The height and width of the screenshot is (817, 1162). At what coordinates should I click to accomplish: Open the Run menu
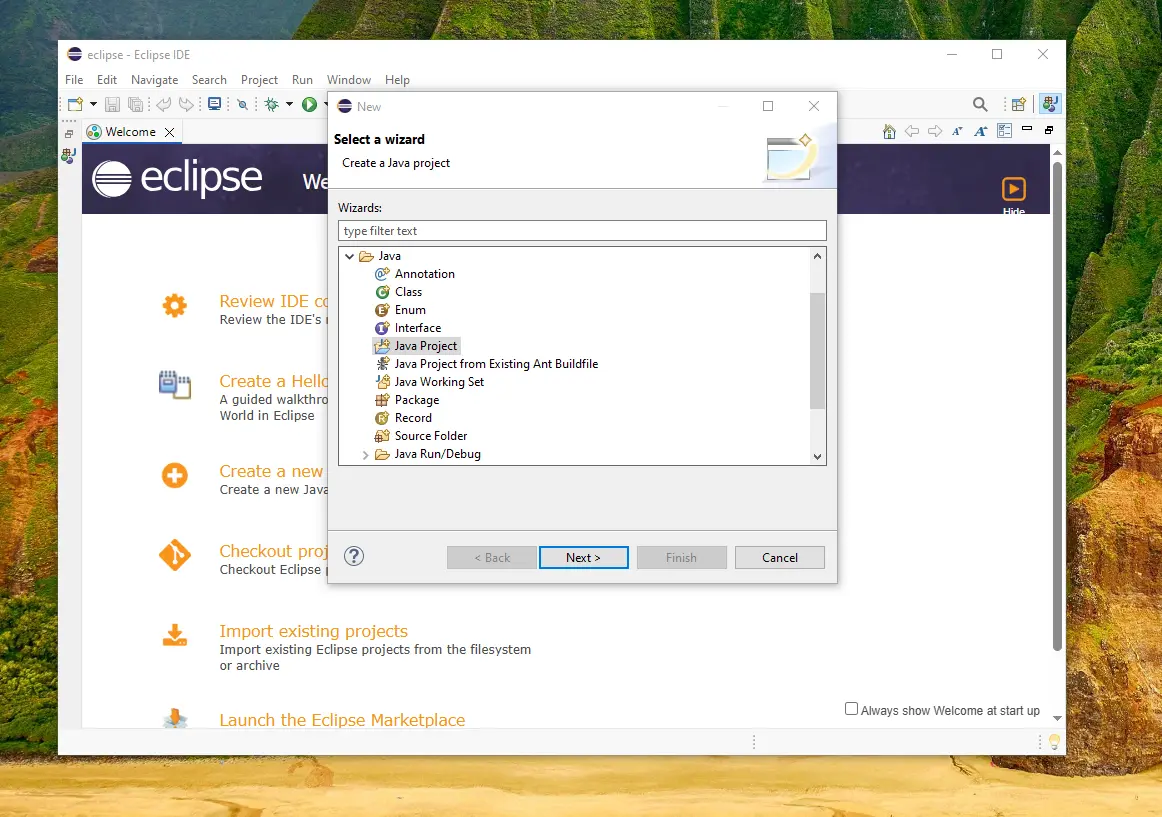[x=302, y=80]
